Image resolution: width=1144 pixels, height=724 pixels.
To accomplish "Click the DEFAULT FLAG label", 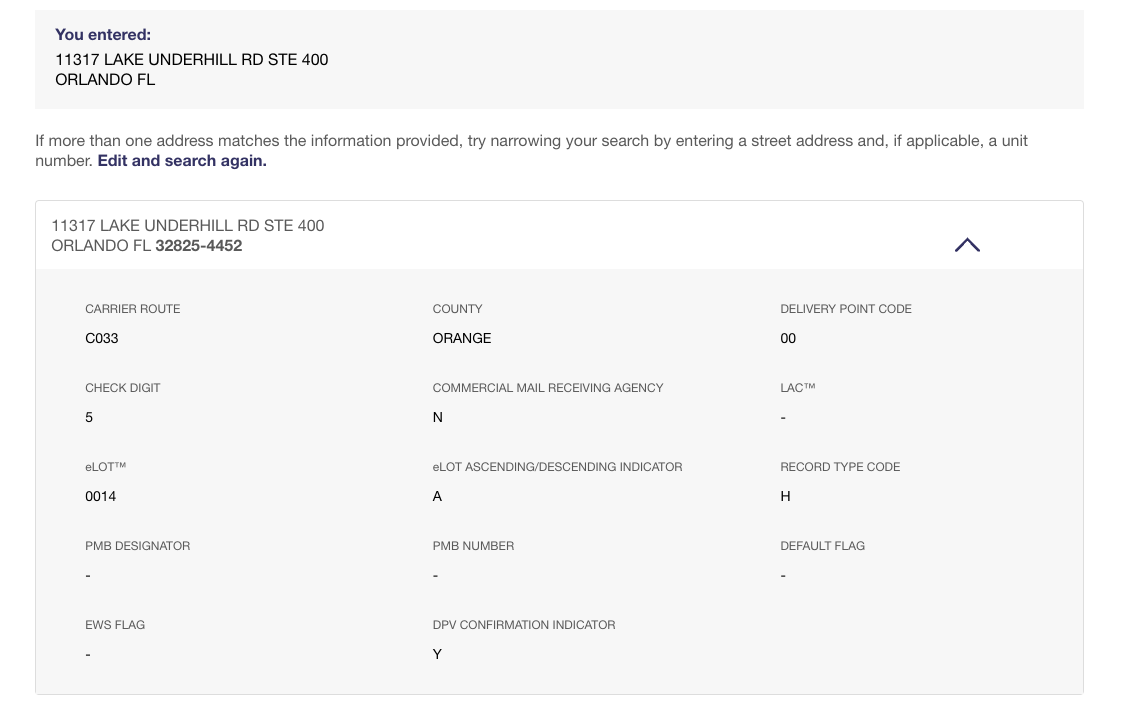I will pos(822,546).
